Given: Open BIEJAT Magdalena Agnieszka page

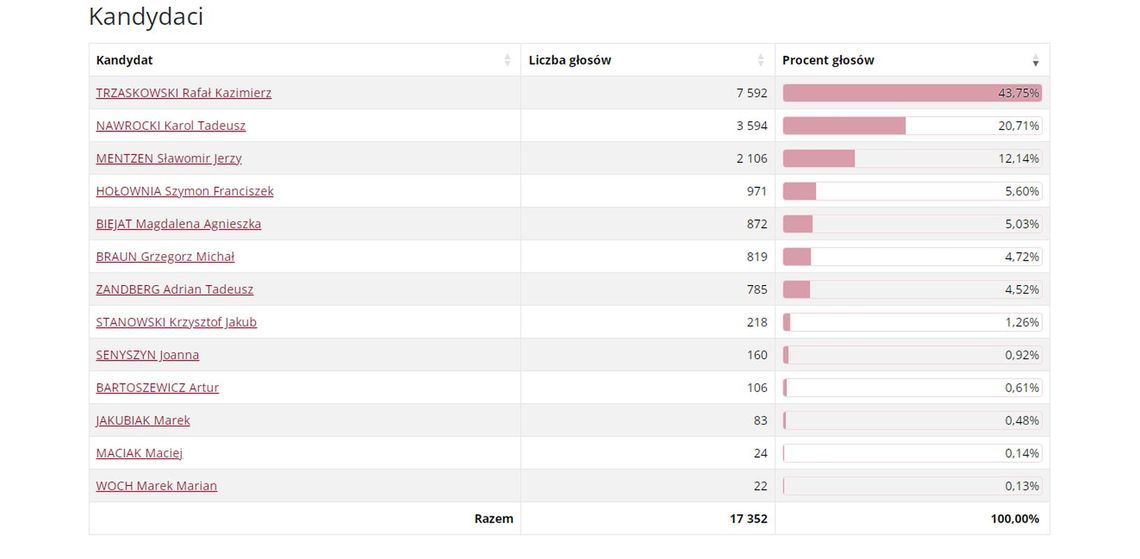Looking at the screenshot, I should (178, 224).
